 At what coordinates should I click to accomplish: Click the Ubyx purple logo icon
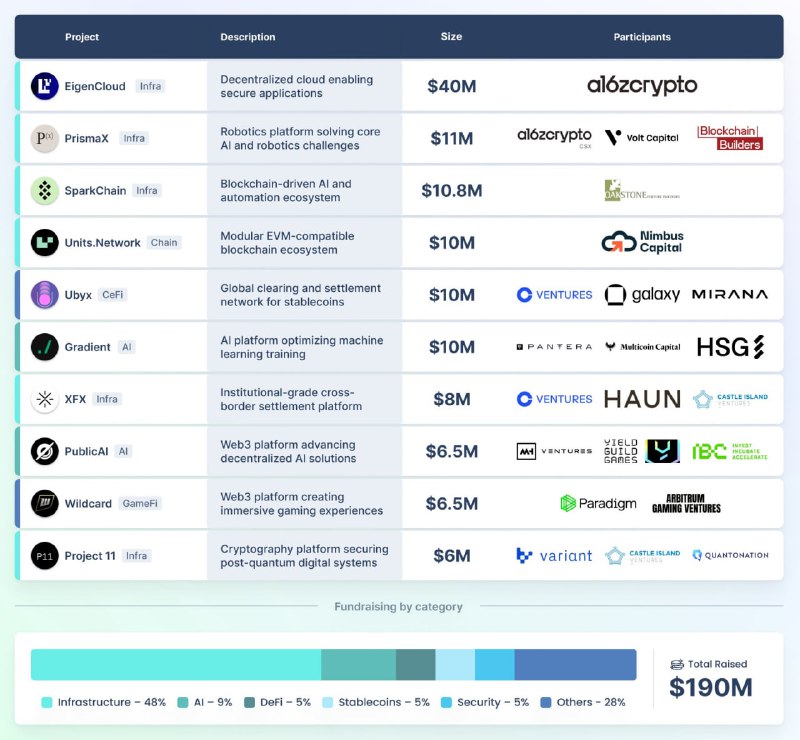coord(44,294)
